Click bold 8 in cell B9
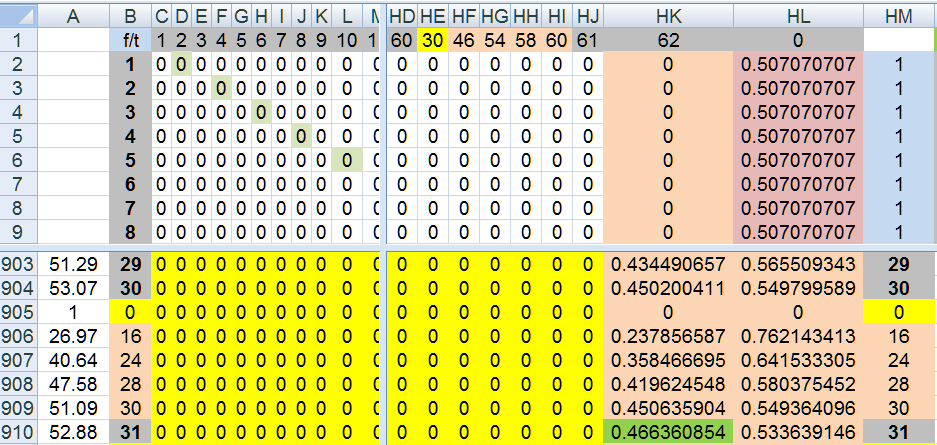 130,232
